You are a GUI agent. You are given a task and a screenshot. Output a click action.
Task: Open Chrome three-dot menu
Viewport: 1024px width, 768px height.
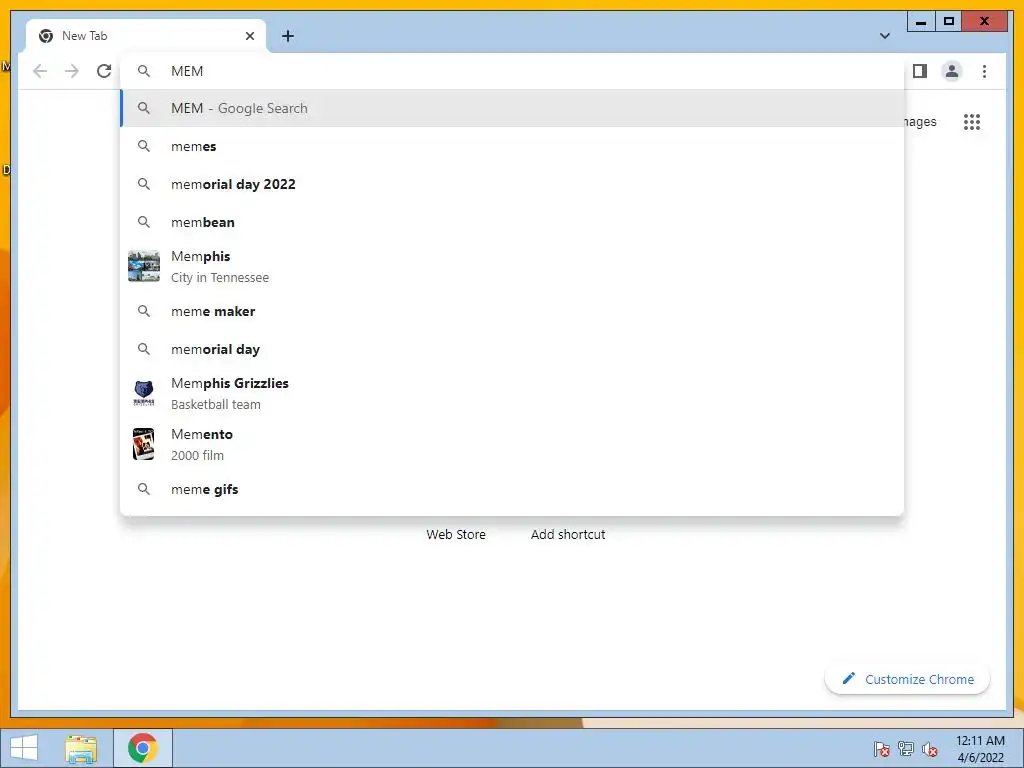click(984, 71)
